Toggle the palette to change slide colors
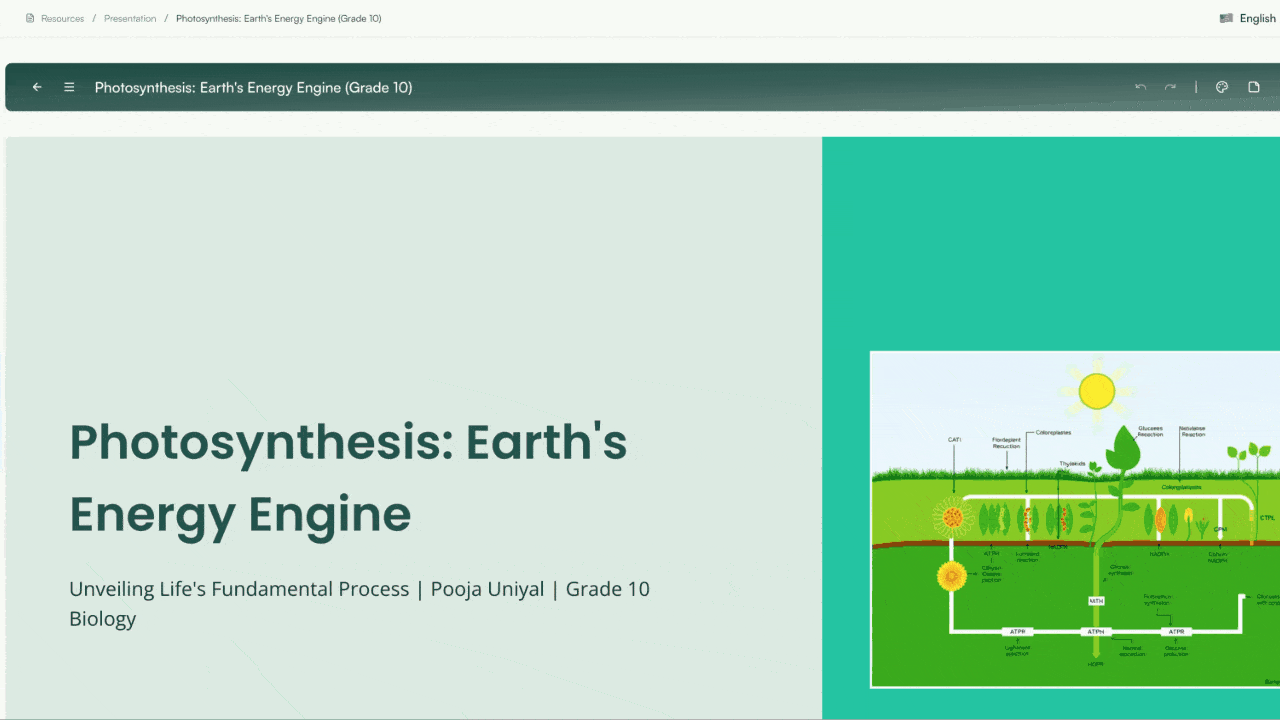Screen dimensions: 1280x720 tap(1221, 87)
